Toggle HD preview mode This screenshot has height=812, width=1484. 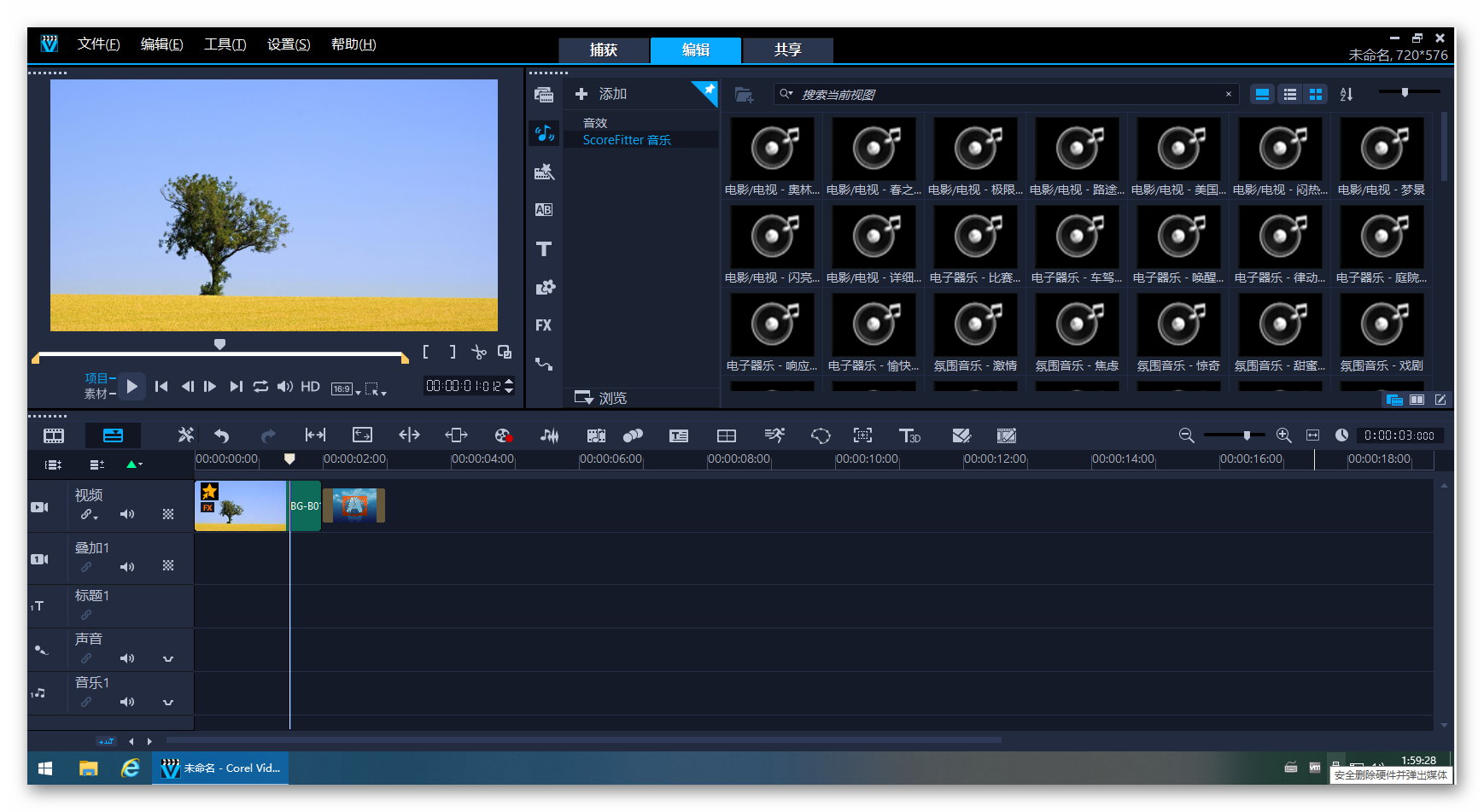[x=310, y=387]
